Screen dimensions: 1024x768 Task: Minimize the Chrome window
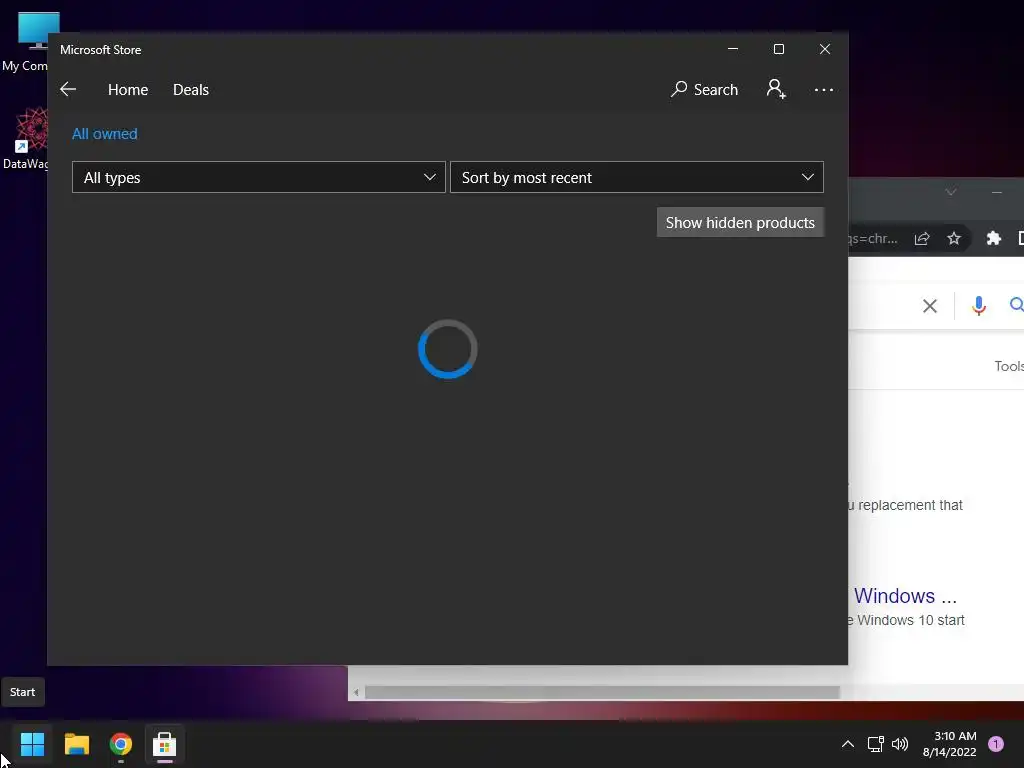point(997,192)
